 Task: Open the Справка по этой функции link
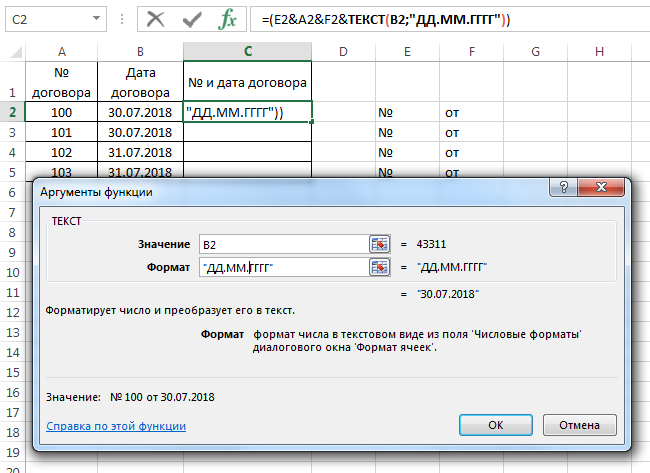[116, 425]
